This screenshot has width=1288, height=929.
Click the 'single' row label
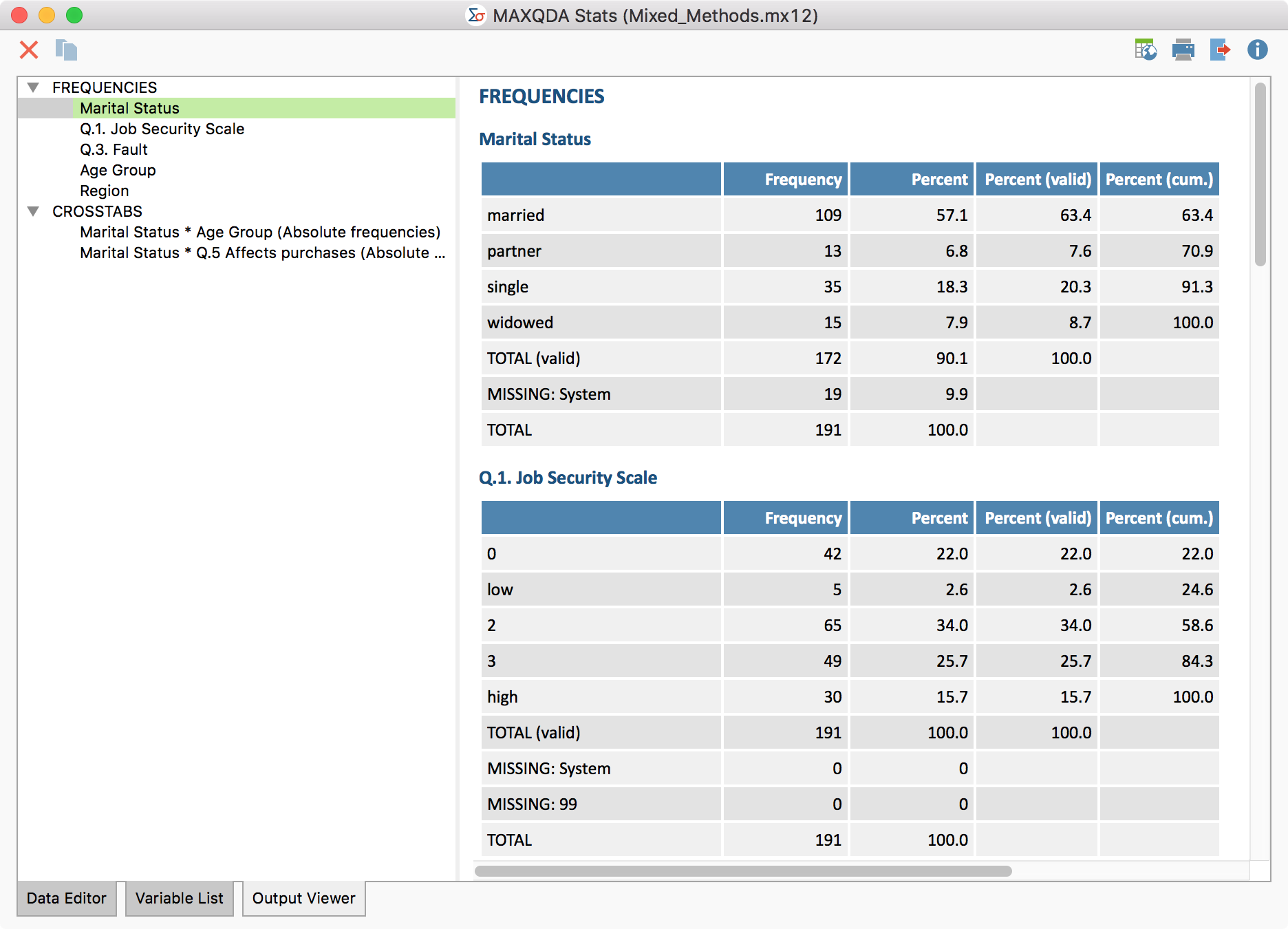pyautogui.click(x=508, y=287)
